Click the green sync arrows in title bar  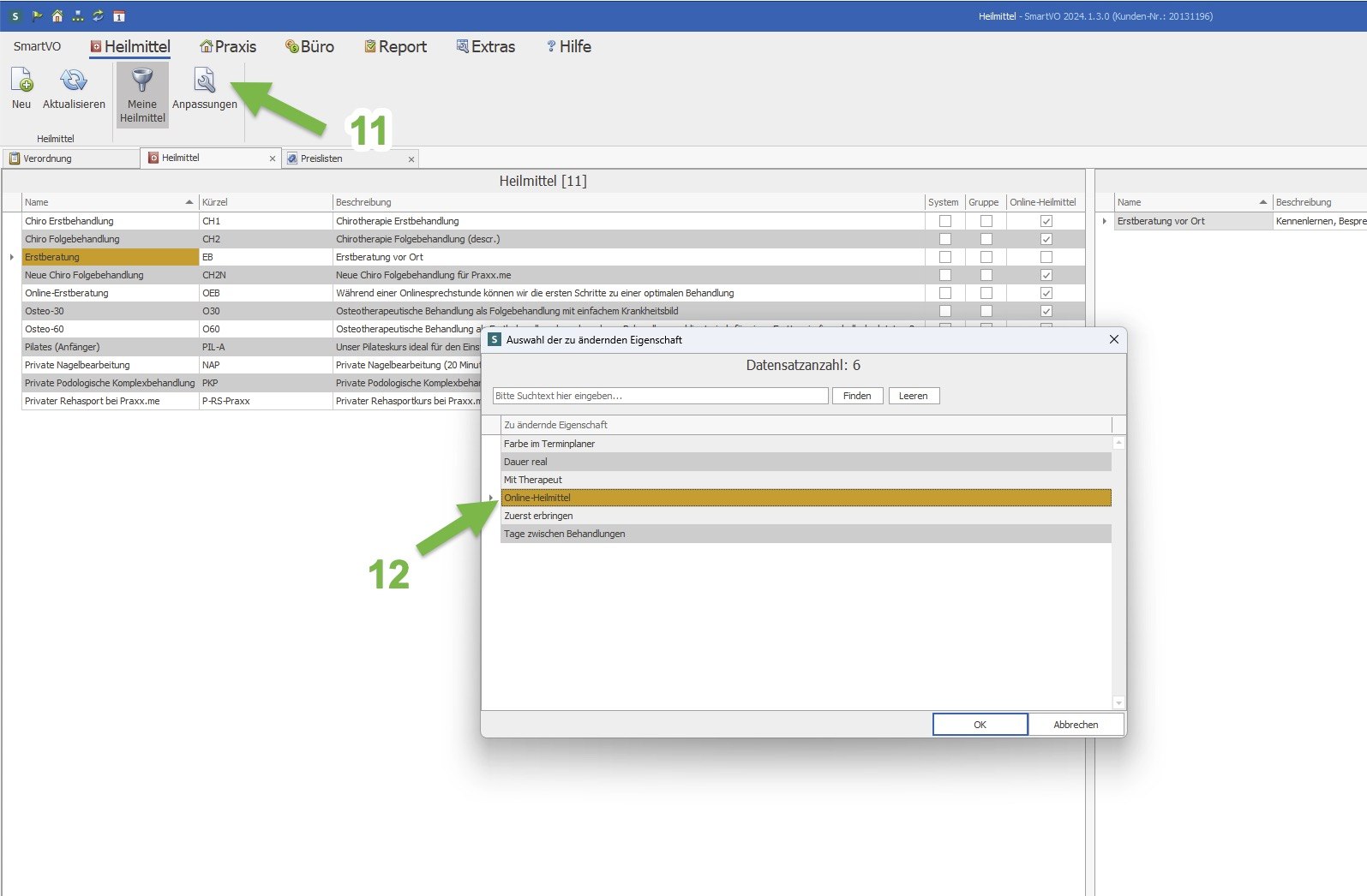(x=99, y=16)
